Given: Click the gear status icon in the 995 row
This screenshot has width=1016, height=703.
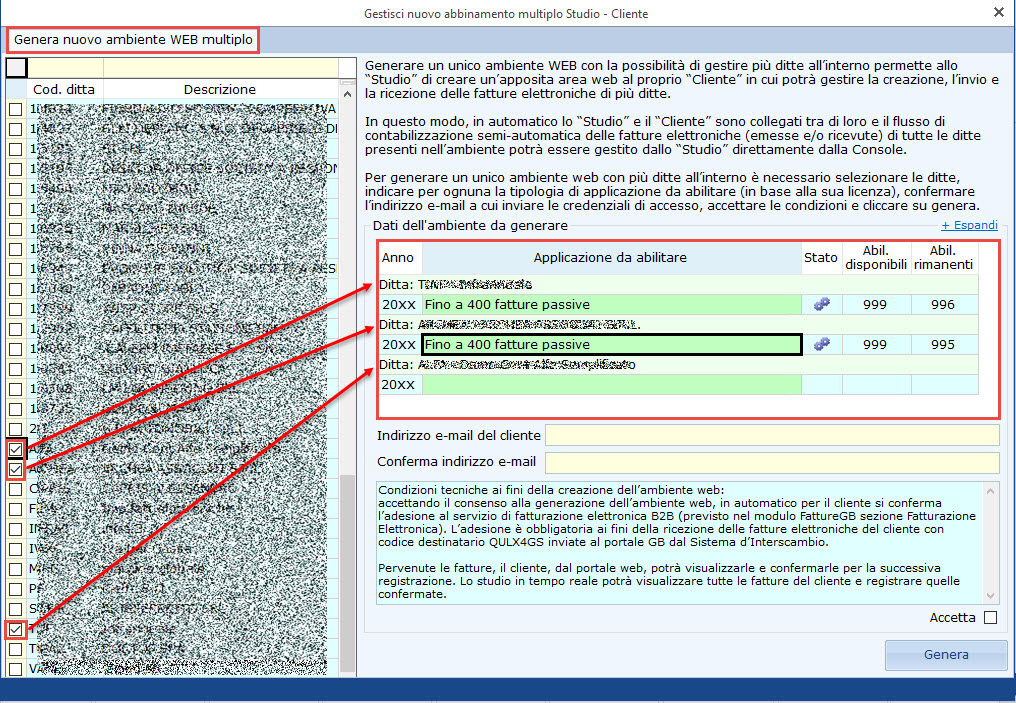Looking at the screenshot, I should [822, 345].
